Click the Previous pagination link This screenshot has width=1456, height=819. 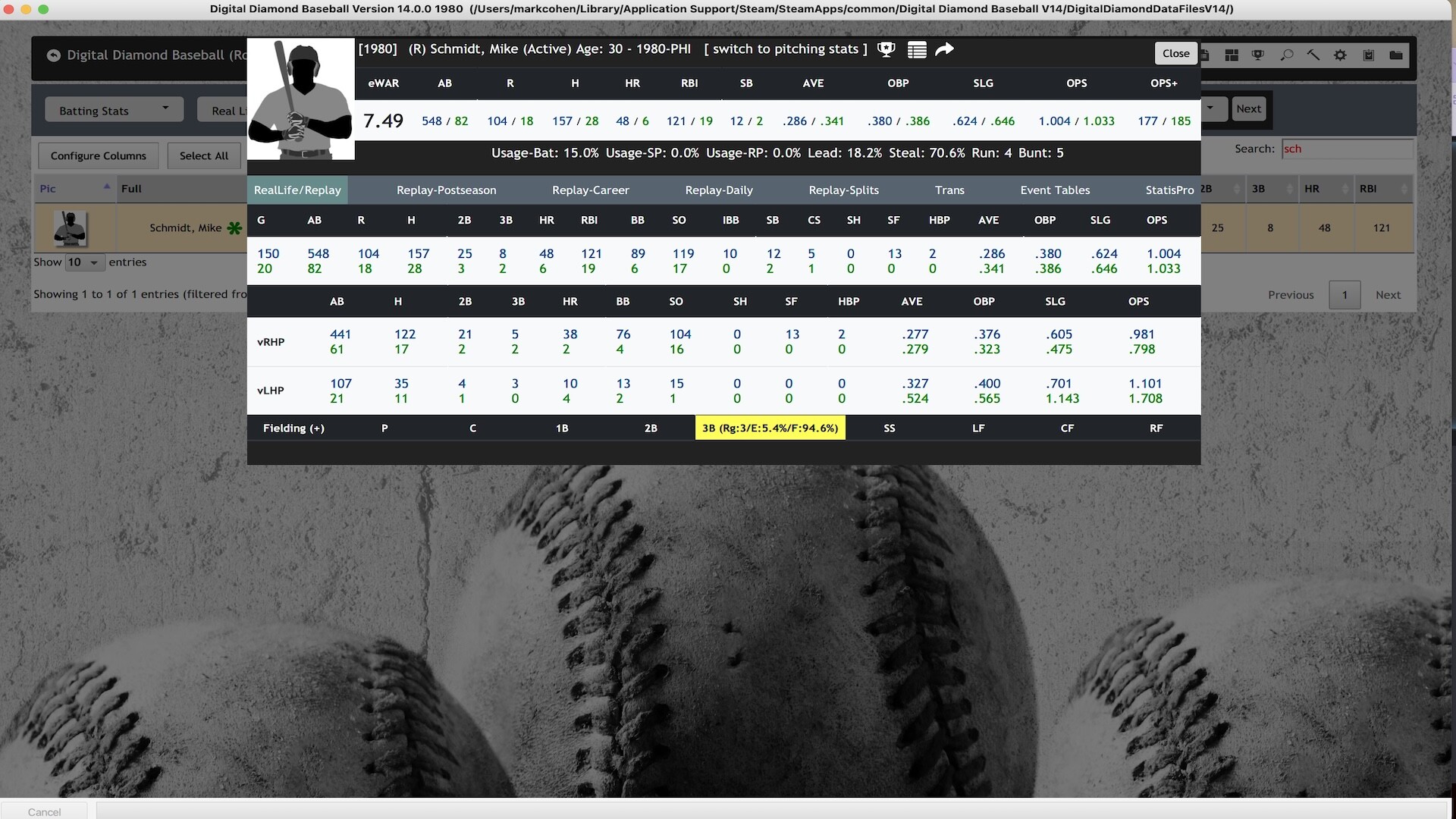[1291, 295]
